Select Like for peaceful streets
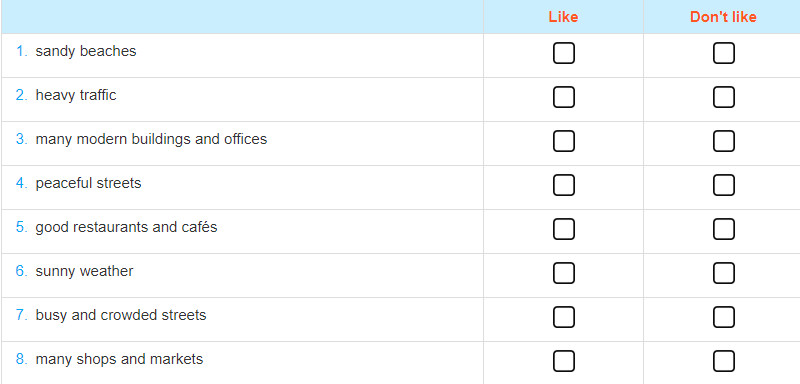The height and width of the screenshot is (384, 800). coord(563,185)
